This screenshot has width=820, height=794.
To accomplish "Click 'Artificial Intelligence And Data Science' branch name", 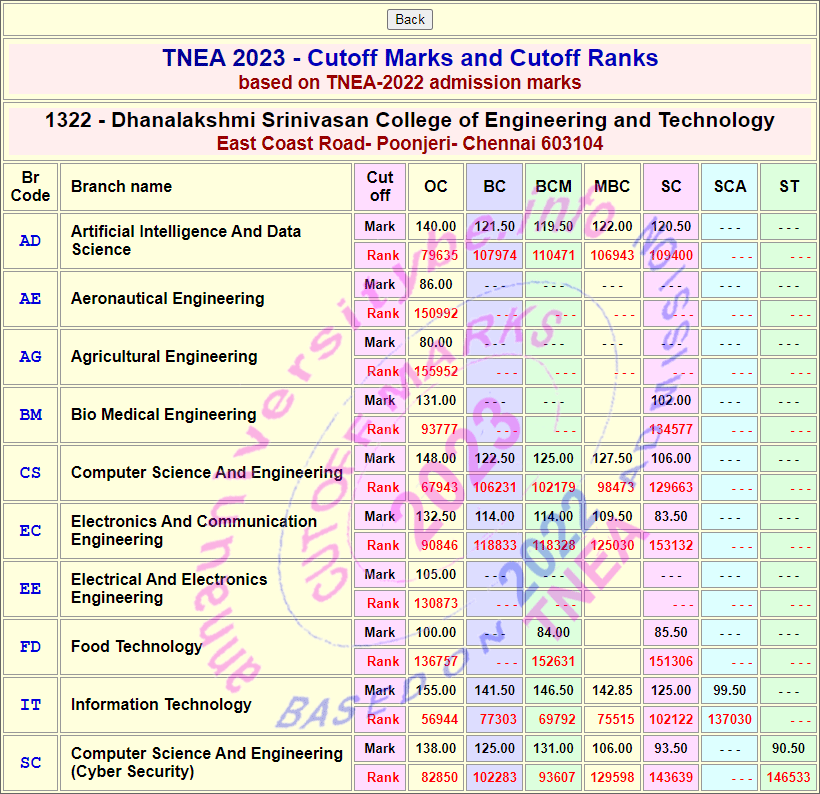I will 186,241.
